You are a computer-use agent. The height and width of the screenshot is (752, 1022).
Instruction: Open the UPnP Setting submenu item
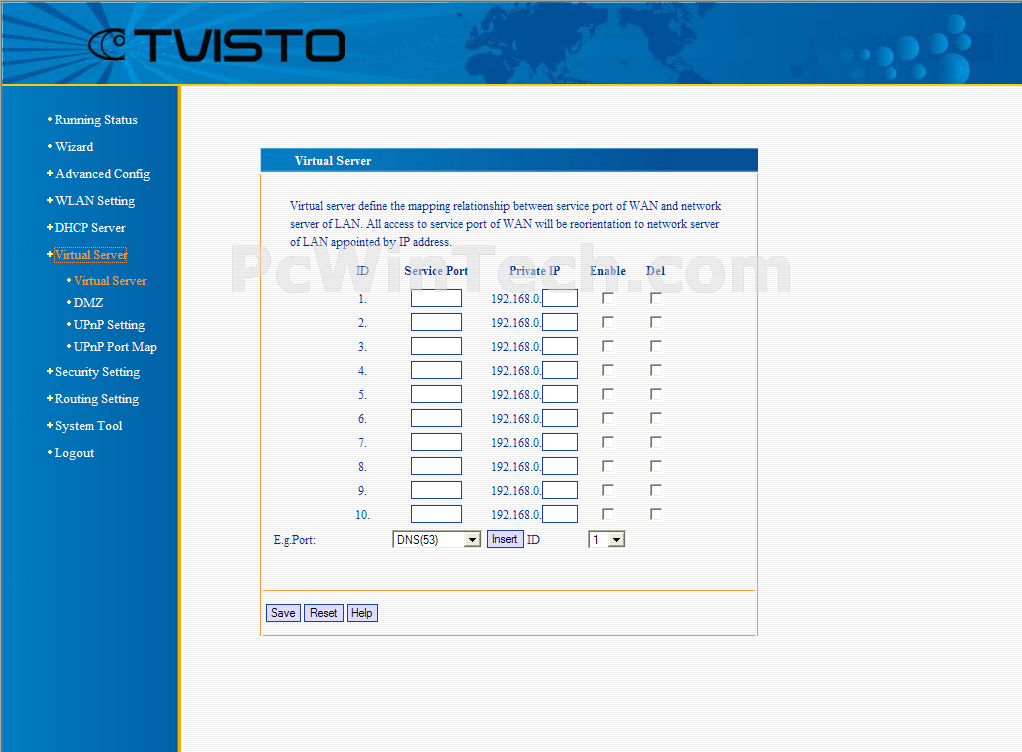tap(109, 325)
